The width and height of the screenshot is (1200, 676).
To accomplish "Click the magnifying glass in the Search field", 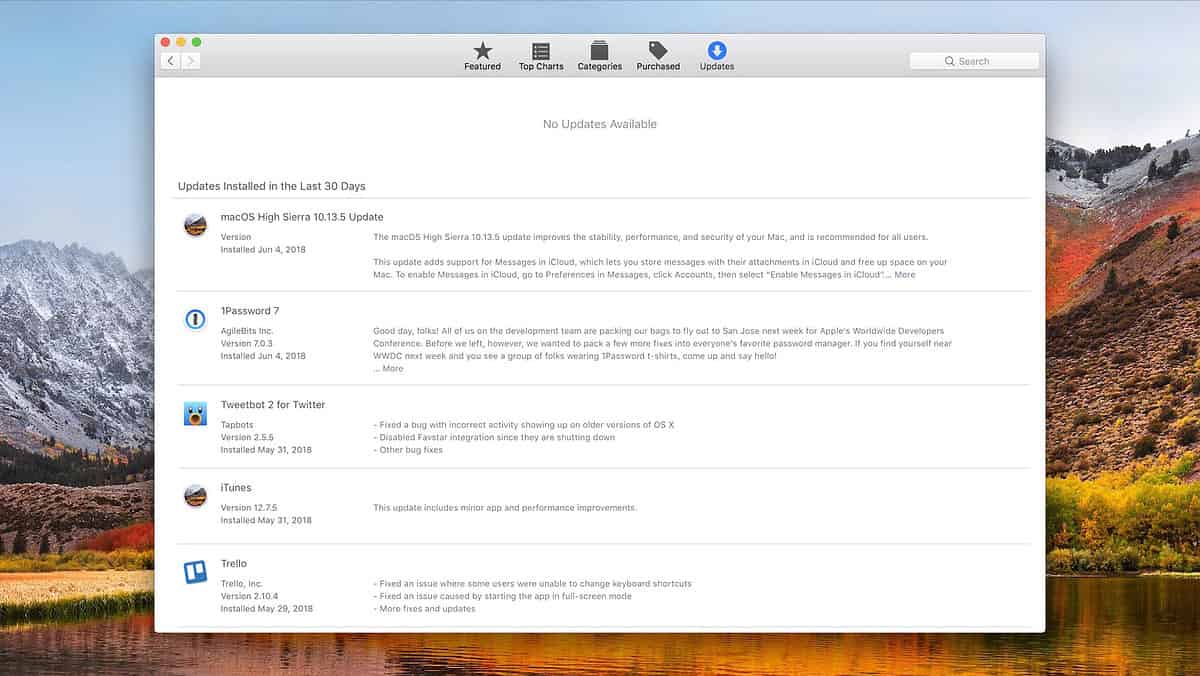I will [950, 61].
